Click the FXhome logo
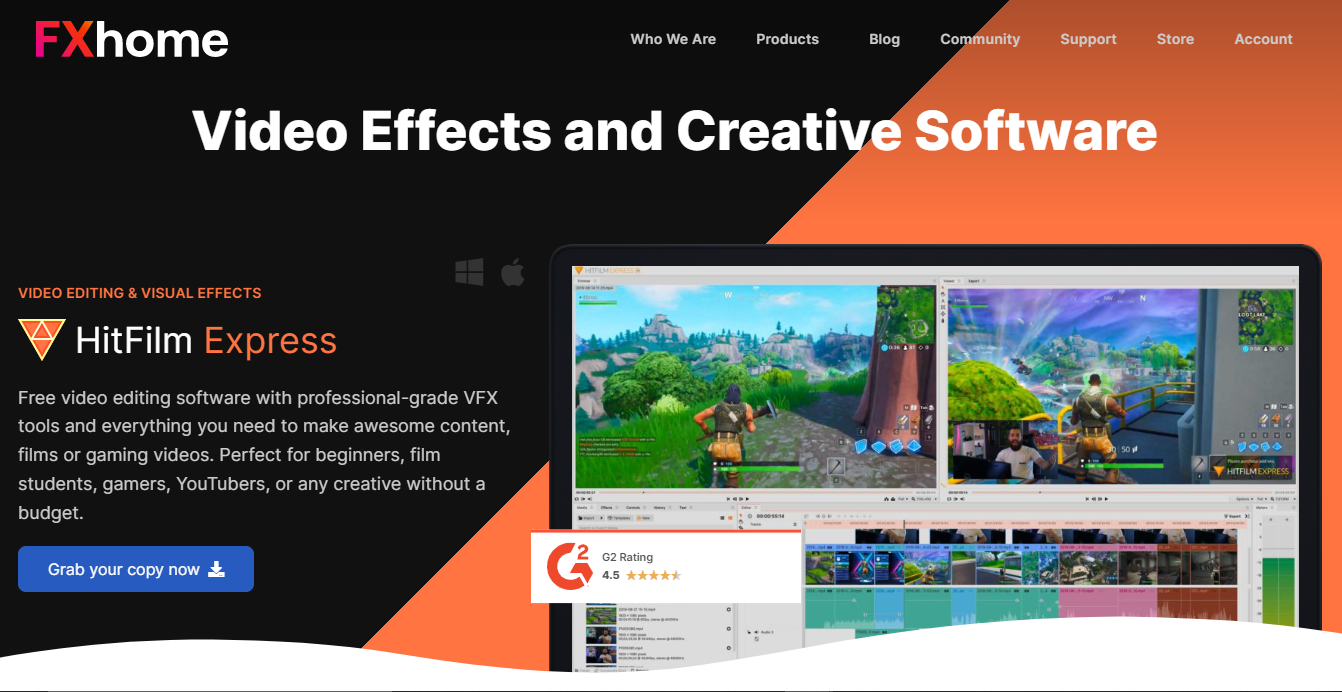This screenshot has height=692, width=1342. [131, 39]
